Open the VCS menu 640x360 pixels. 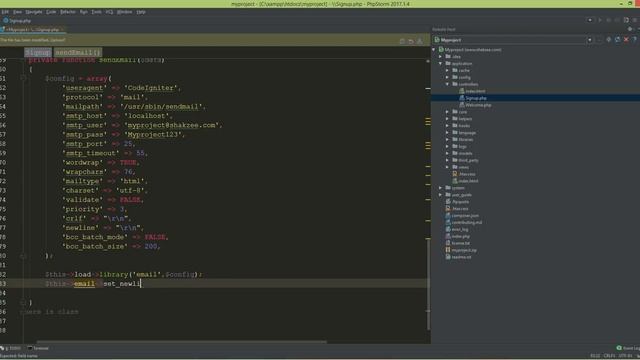click(109, 12)
